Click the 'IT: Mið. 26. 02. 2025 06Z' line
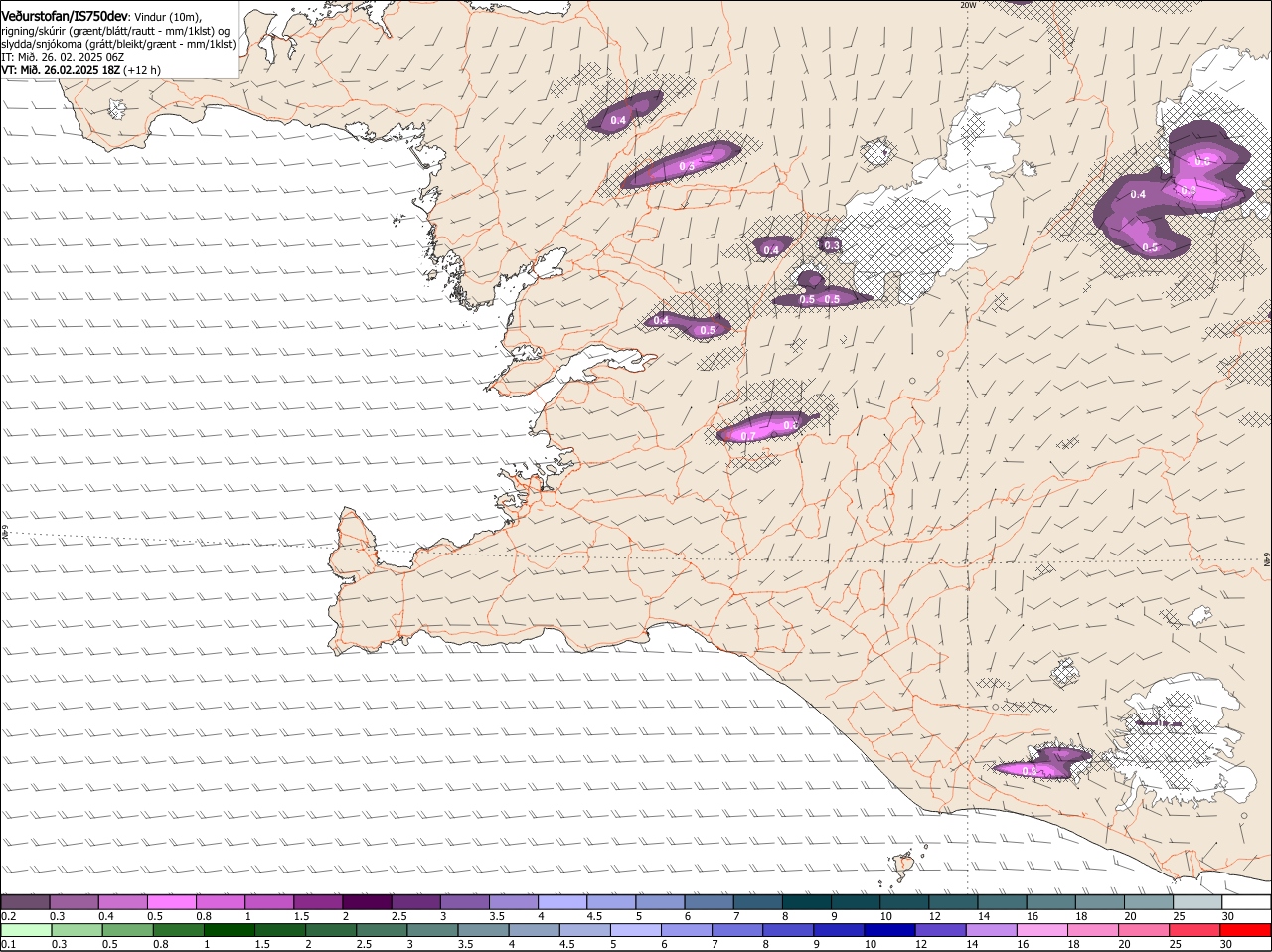Screen dimensions: 1272x952 coord(63,57)
